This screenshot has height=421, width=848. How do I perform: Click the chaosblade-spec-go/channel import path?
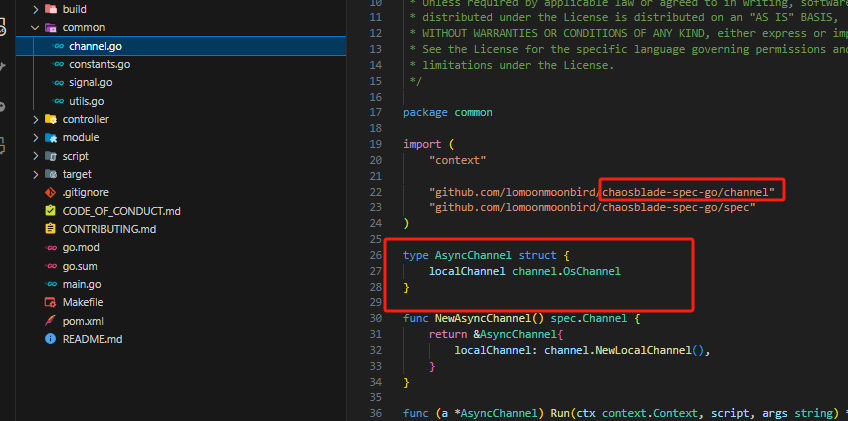pos(688,192)
